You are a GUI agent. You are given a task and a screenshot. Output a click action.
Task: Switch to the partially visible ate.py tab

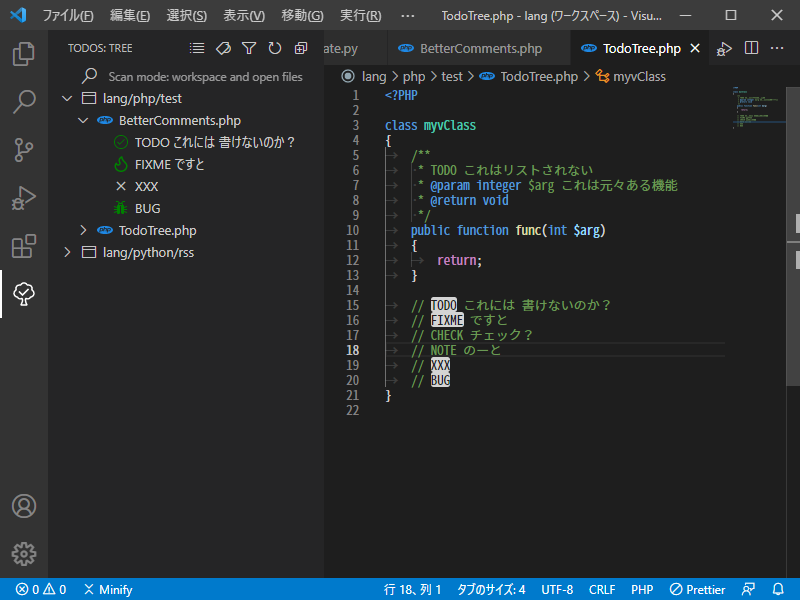356,48
